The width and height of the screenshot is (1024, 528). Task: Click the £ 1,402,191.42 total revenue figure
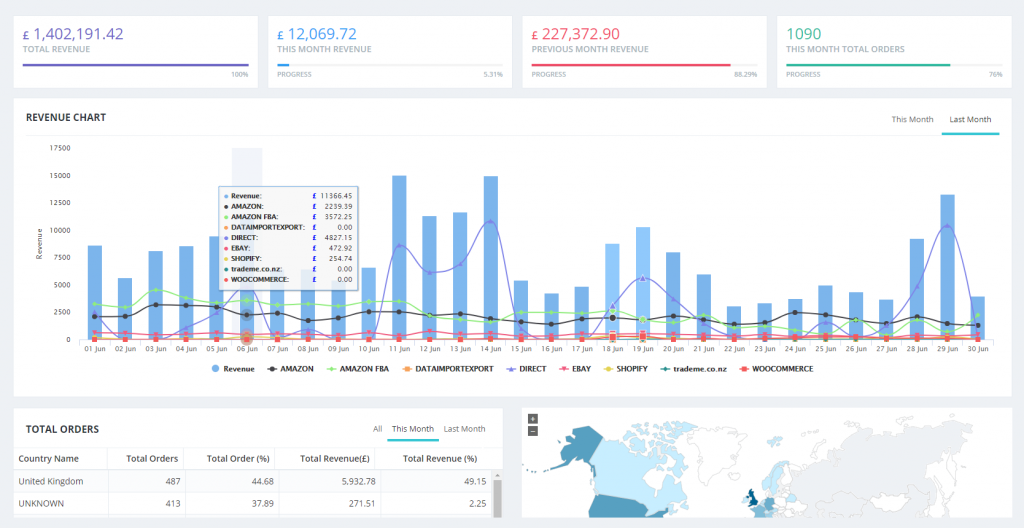click(x=73, y=34)
